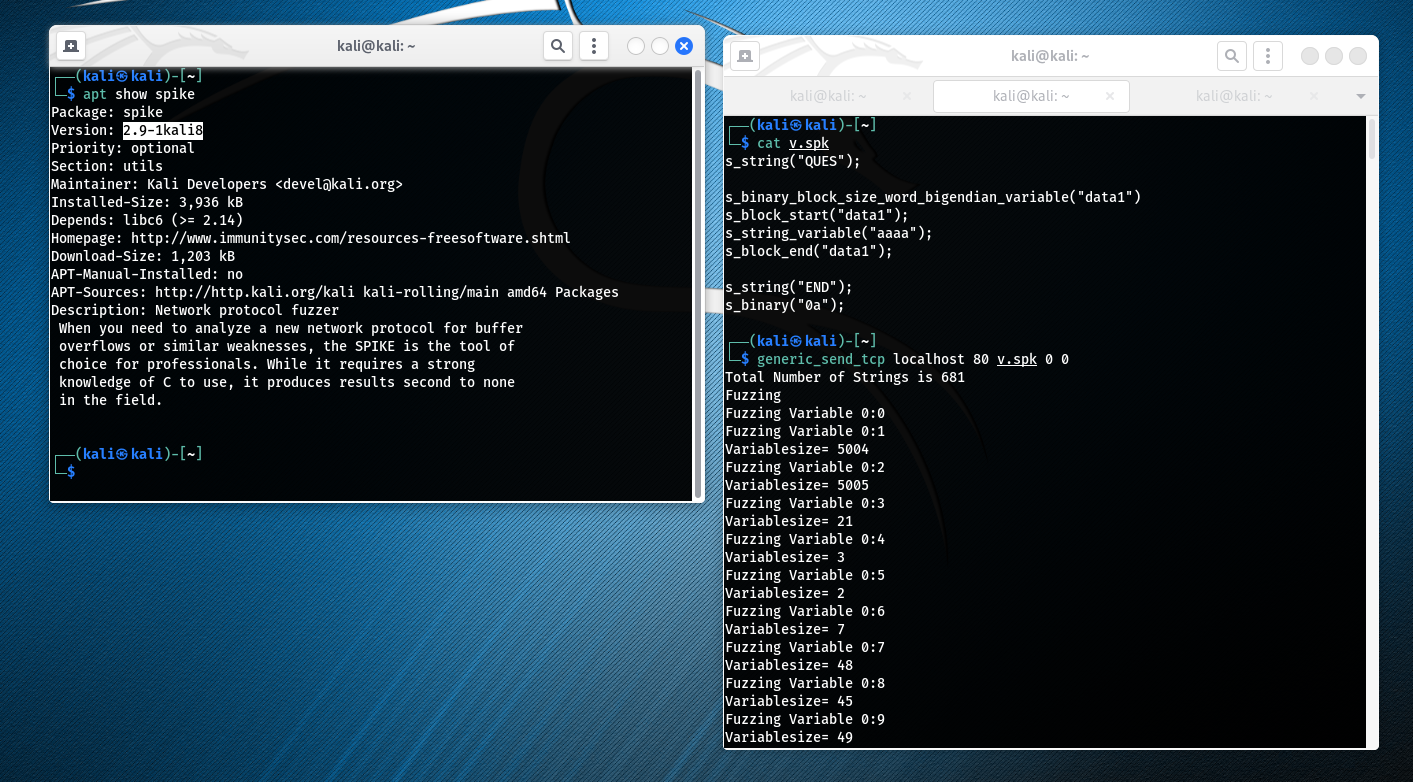Close the apt show spike terminal window
The image size is (1413, 782).
684,46
